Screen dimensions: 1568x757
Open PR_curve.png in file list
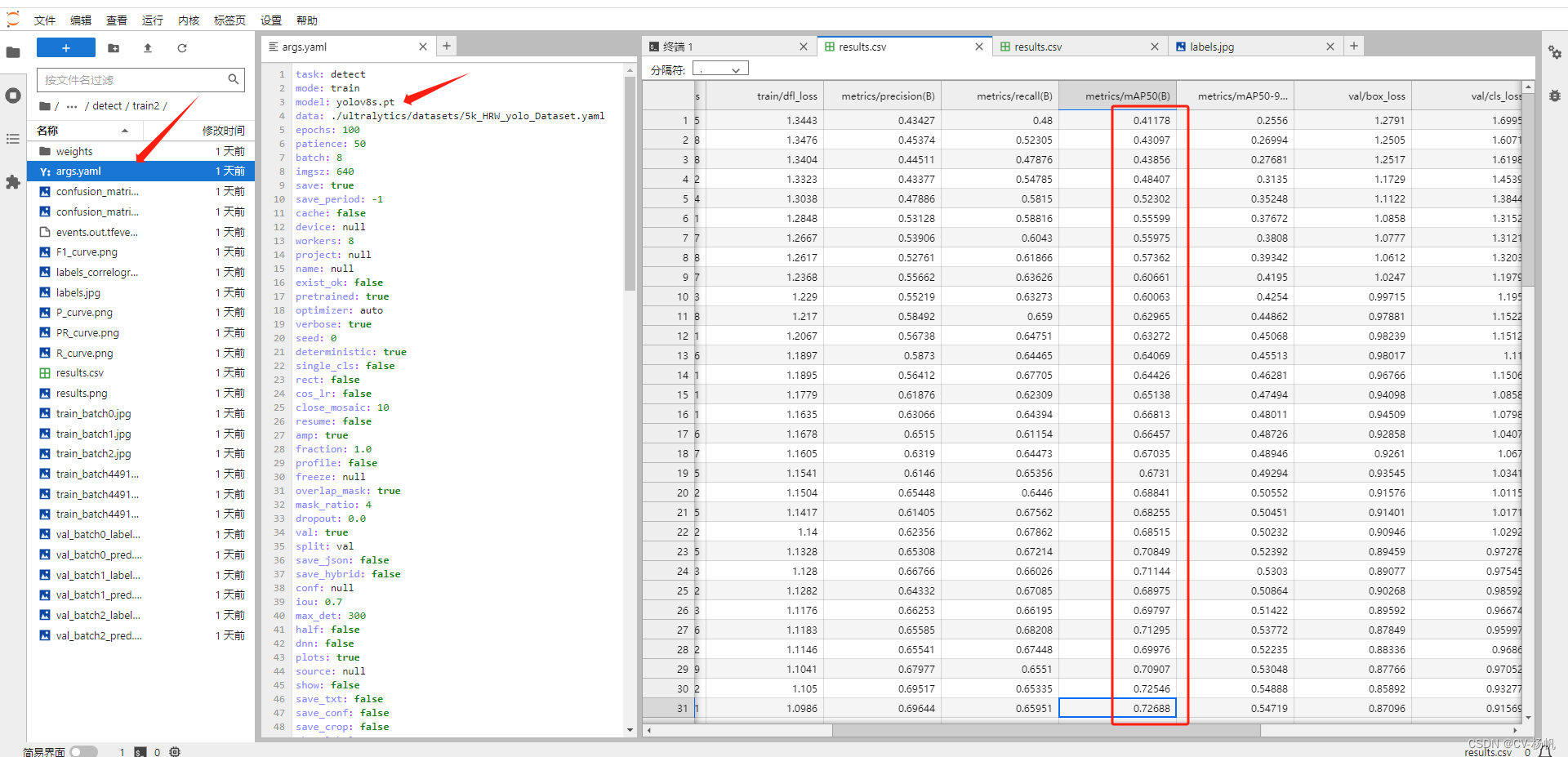tap(141, 333)
